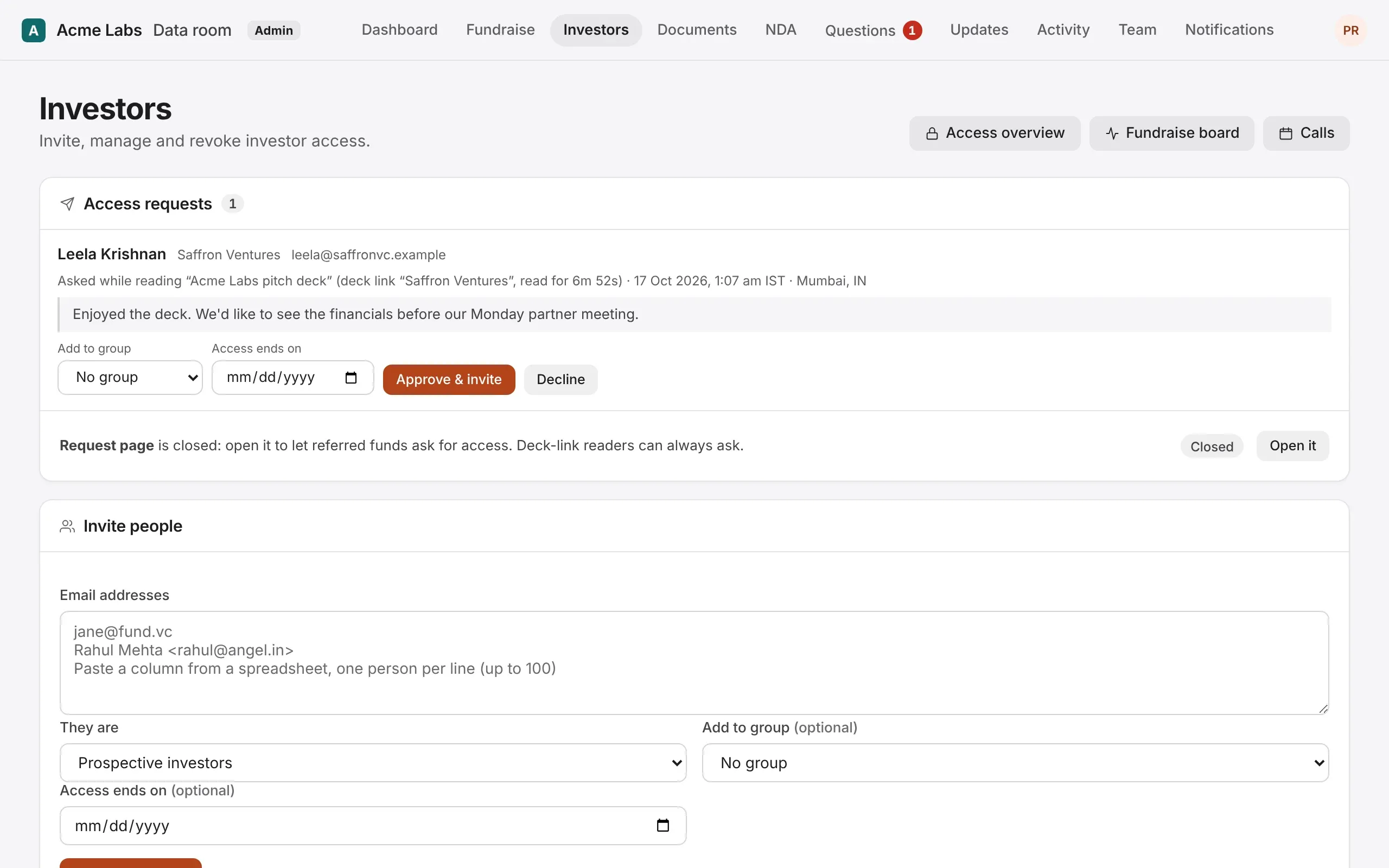Open the request page with Open it
This screenshot has width=1389, height=868.
pos(1292,446)
